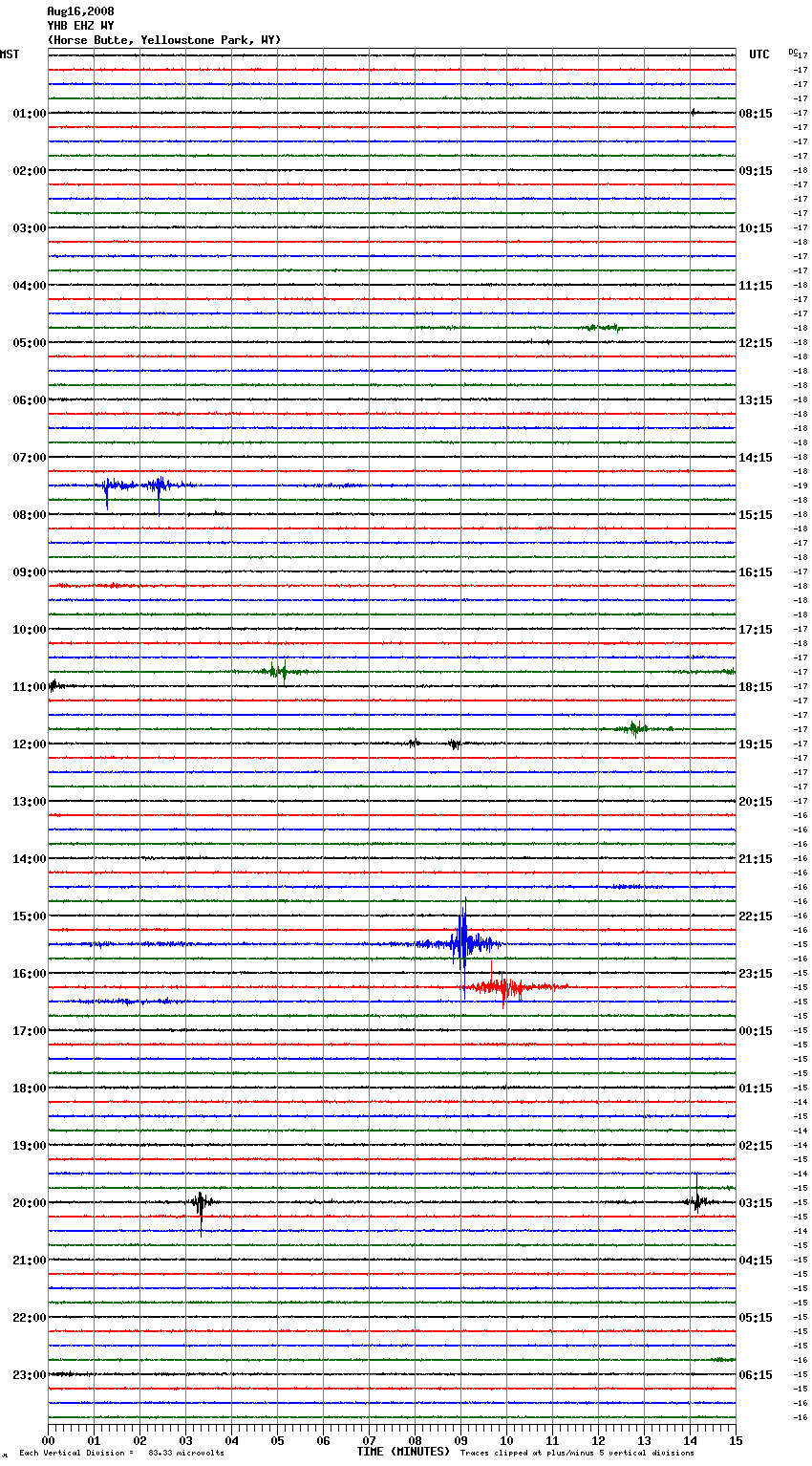Click the UTC time label '03:15'
The width and height of the screenshot is (812, 1466).
756,1203
